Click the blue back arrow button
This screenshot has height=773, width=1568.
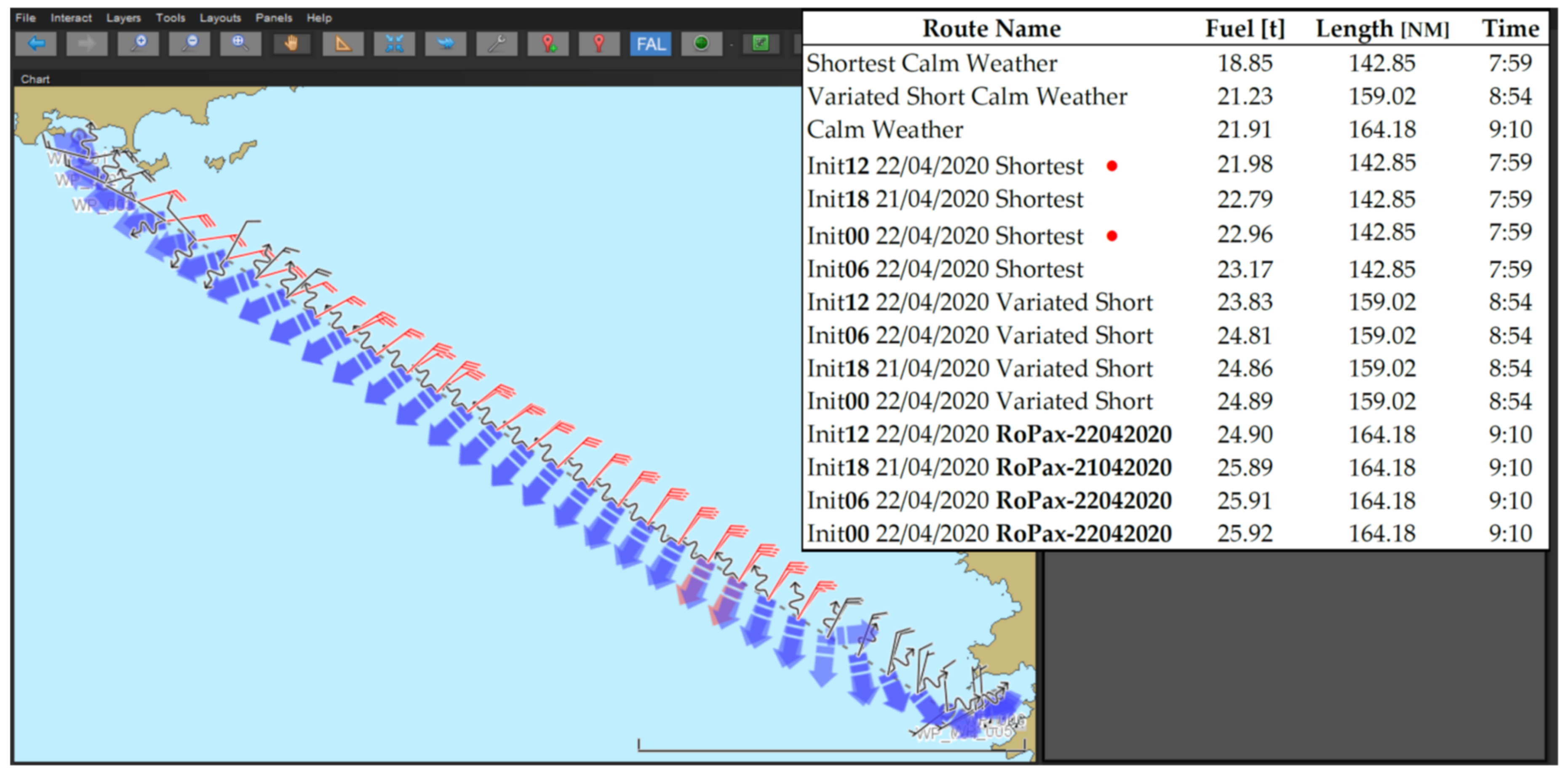[36, 44]
